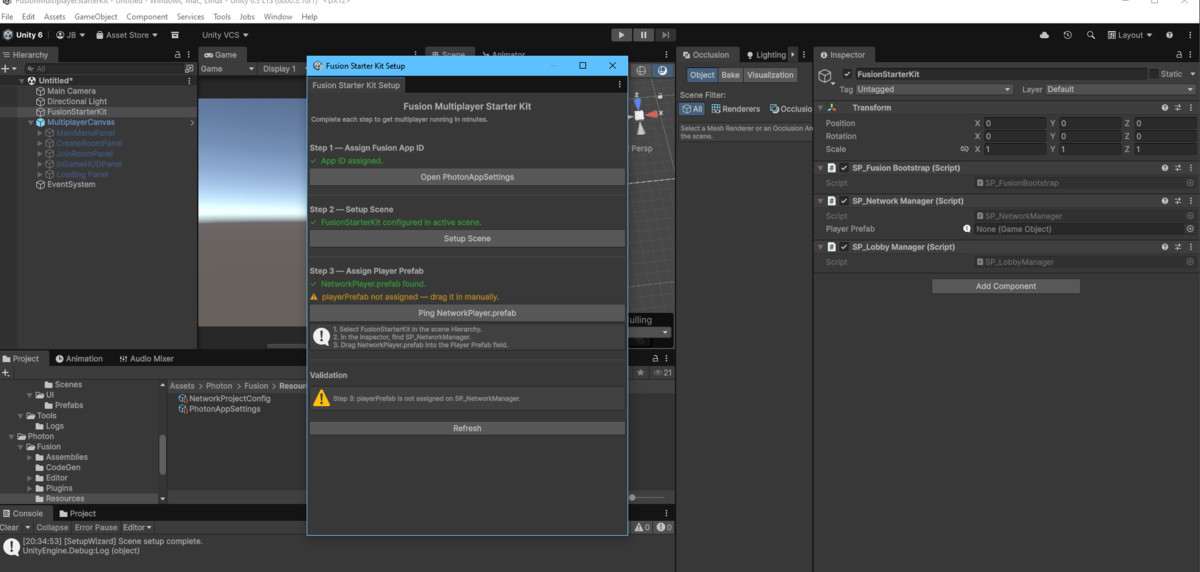This screenshot has width=1200, height=572.
Task: Open SP_Fusion Bootstrap help icon
Action: pyautogui.click(x=1165, y=168)
